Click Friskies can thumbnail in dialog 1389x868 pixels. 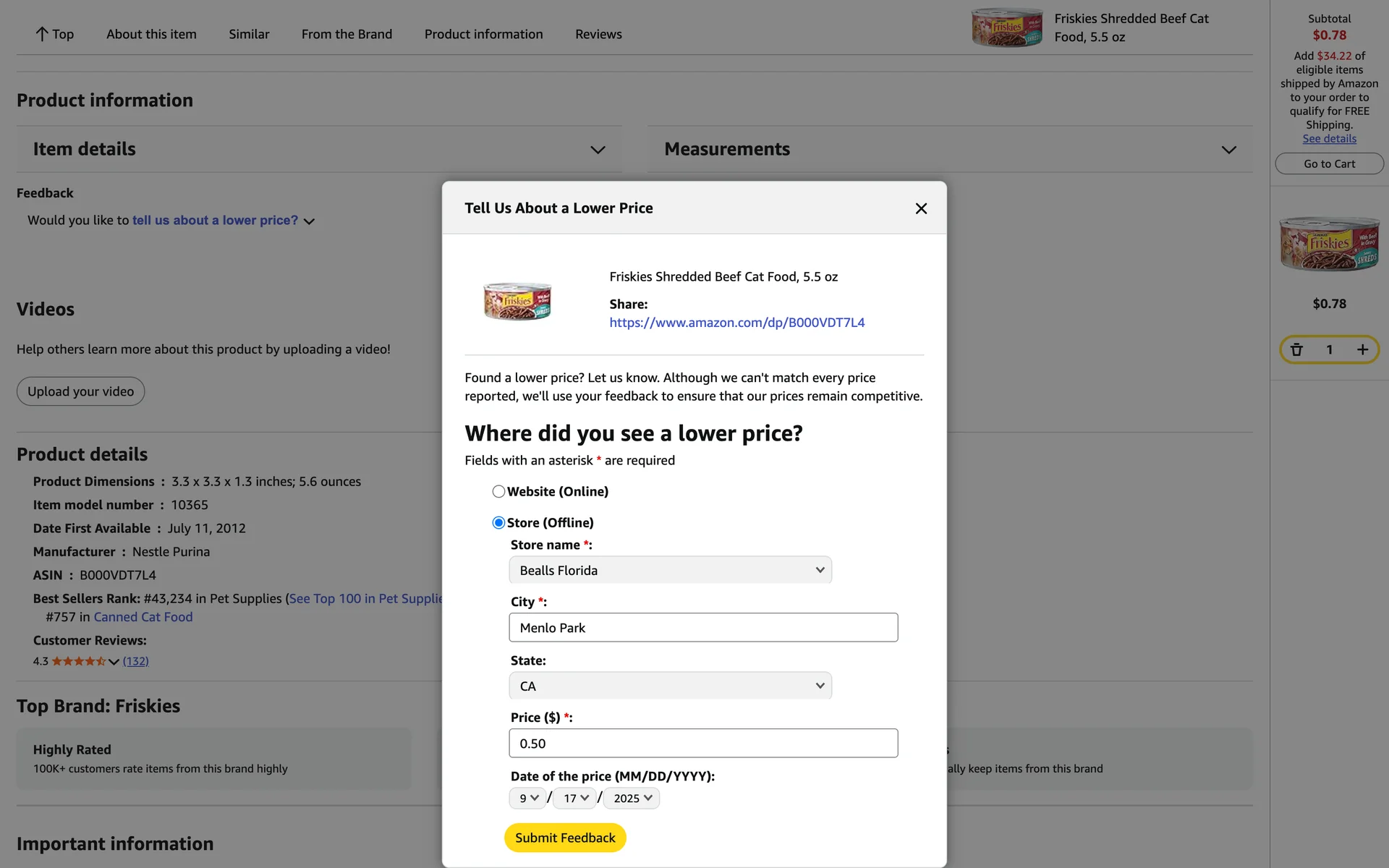[x=517, y=301]
